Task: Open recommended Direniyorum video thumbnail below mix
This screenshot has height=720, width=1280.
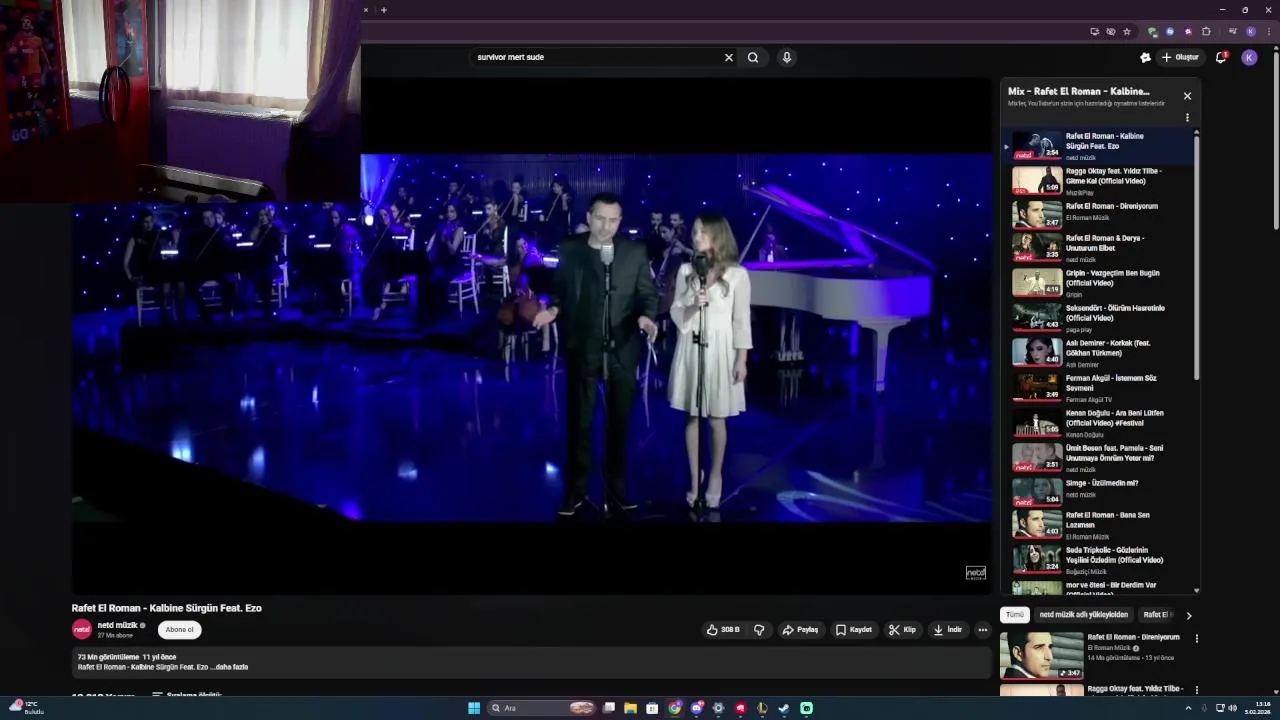Action: click(1041, 655)
